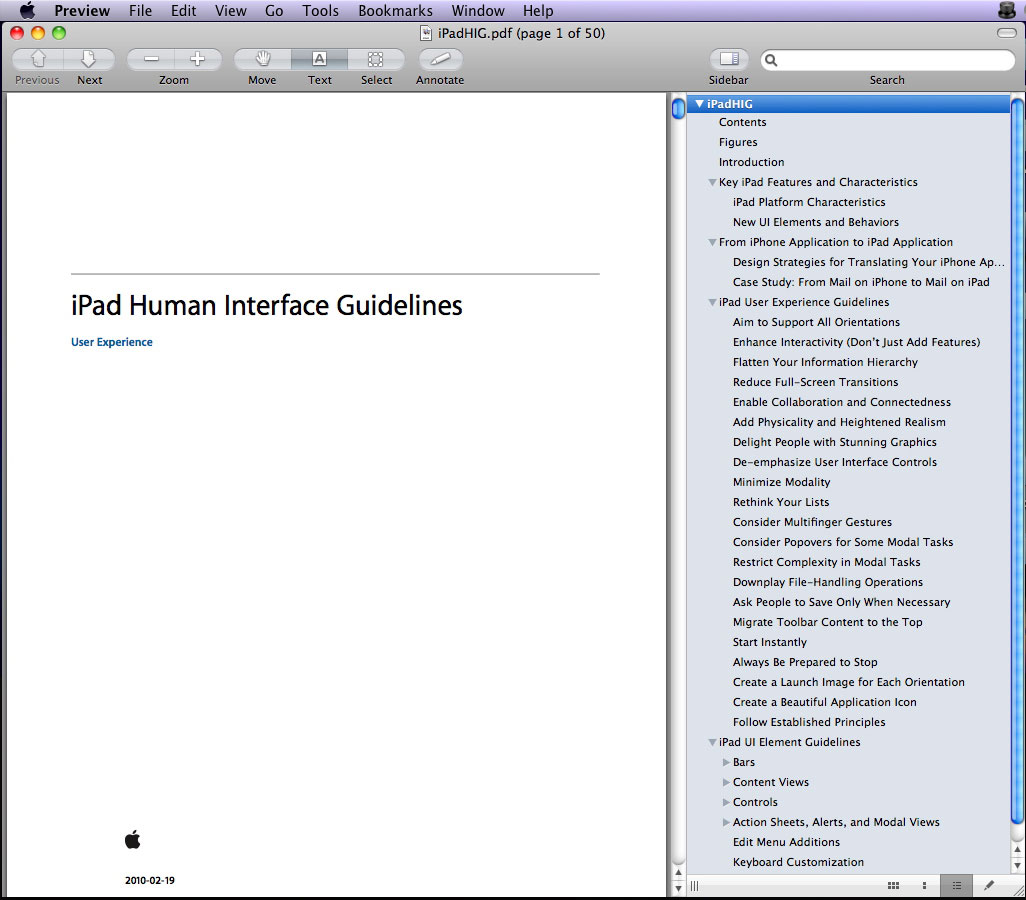Toggle the Sidebar toolbar button
1026x900 pixels.
729,60
